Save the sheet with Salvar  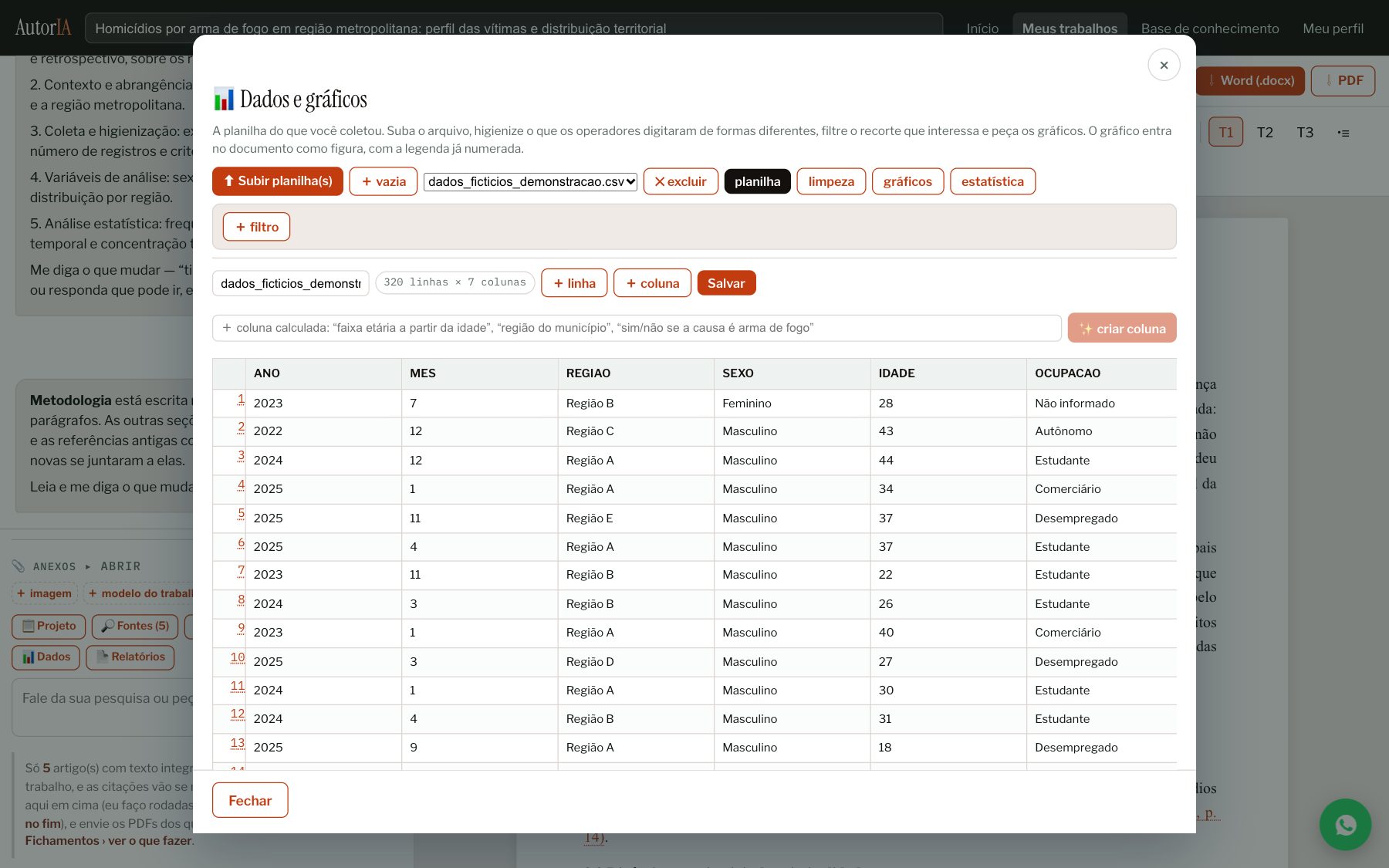(726, 283)
